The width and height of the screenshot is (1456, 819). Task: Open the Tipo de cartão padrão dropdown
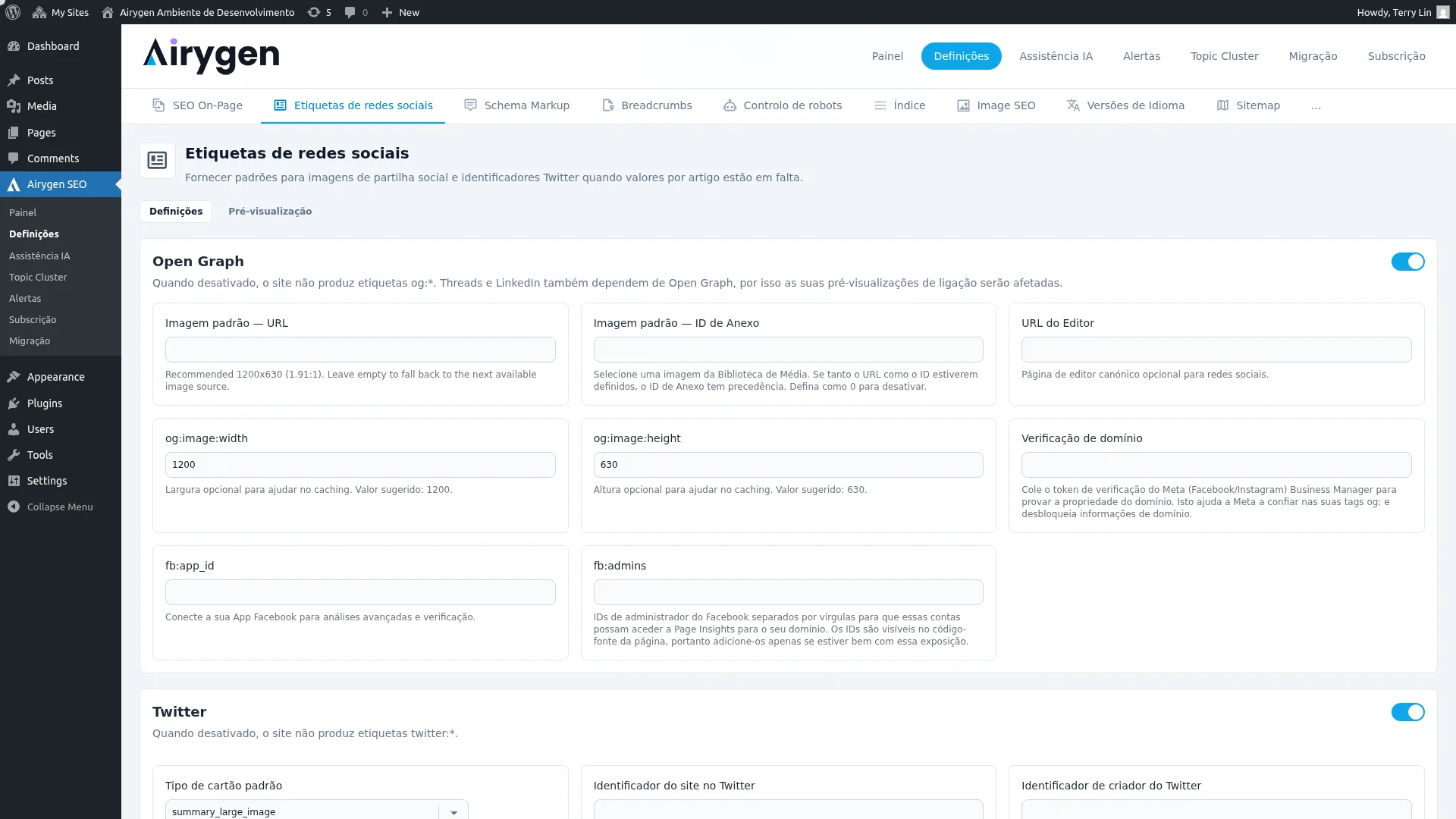[317, 810]
